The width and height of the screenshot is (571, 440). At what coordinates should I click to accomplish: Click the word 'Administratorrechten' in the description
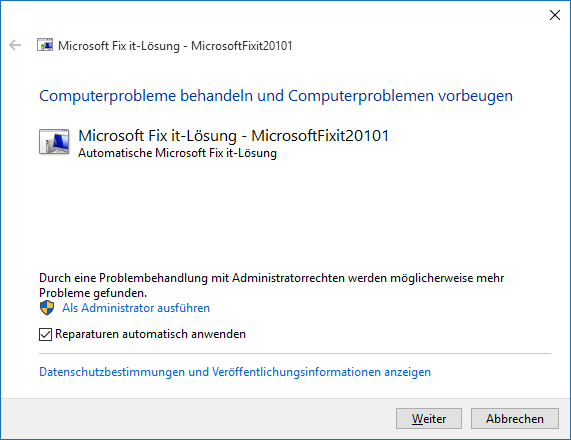pyautogui.click(x=288, y=278)
